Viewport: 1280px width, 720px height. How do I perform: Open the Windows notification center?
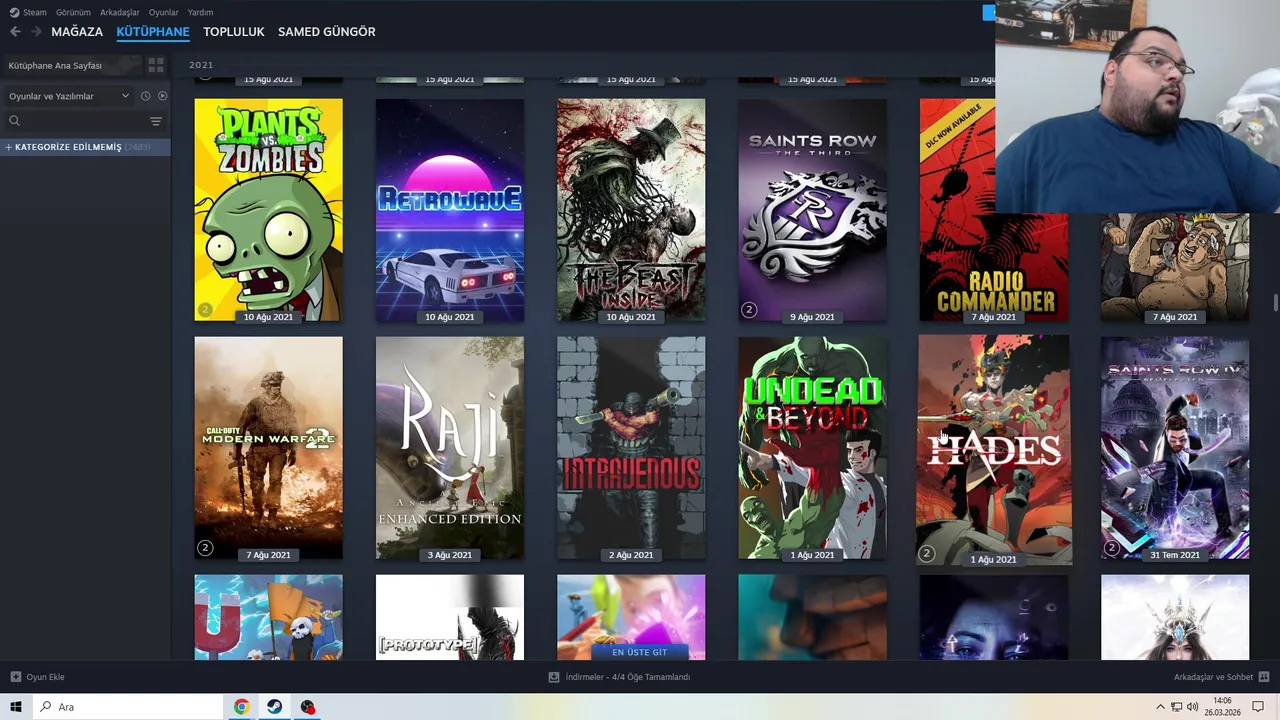click(x=1258, y=707)
